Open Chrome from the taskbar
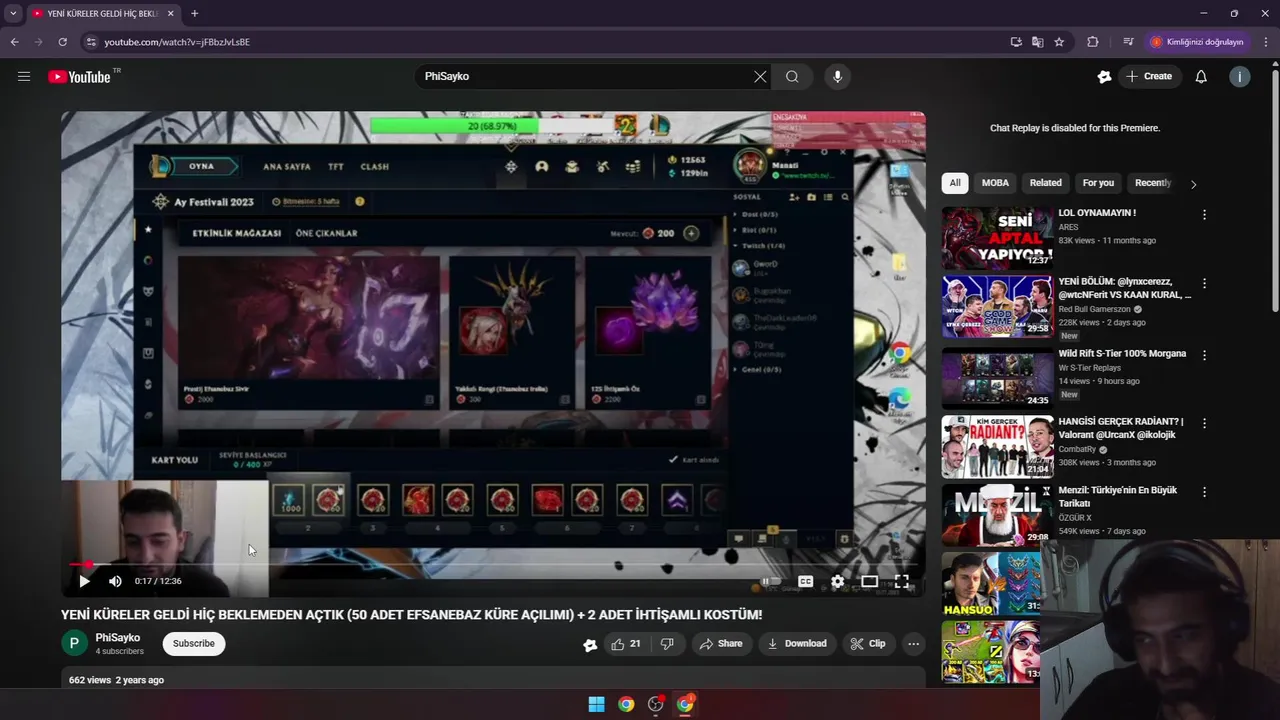Viewport: 1280px width, 720px height. (x=626, y=704)
